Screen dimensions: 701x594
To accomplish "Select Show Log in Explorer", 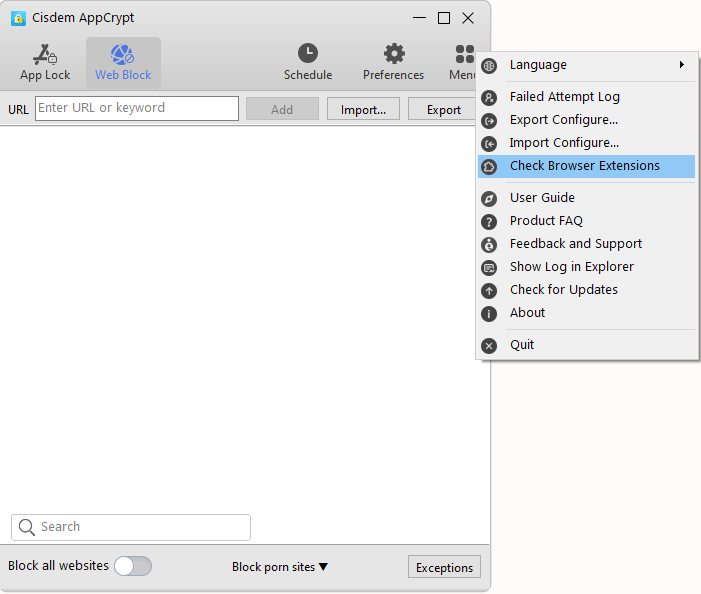I will [571, 267].
